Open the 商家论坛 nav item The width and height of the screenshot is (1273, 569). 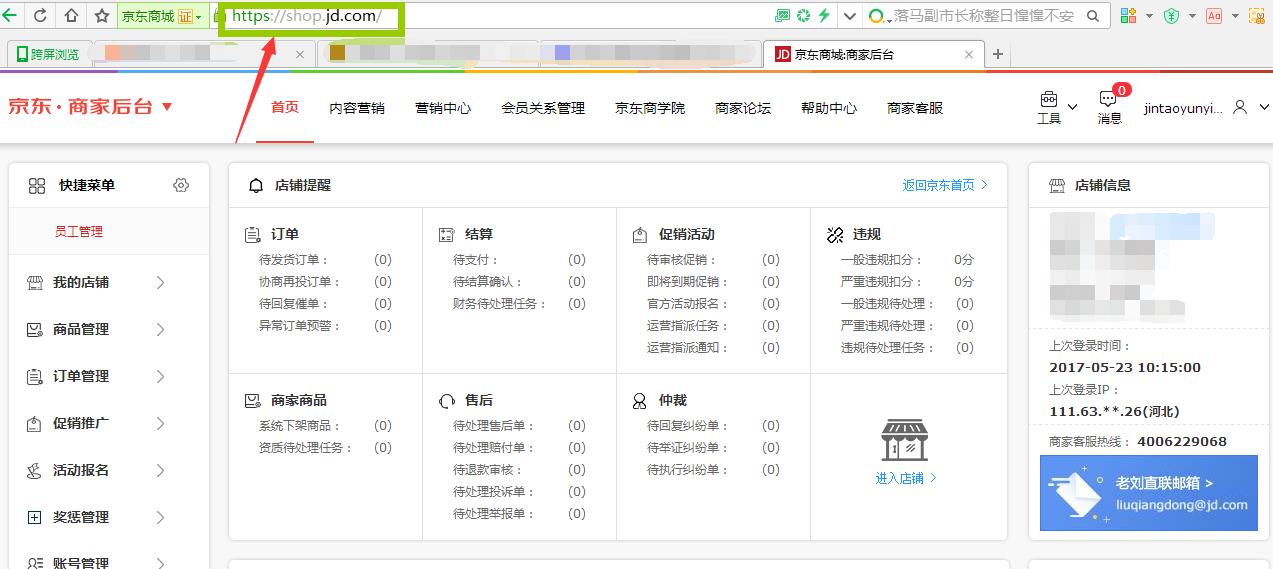point(743,108)
